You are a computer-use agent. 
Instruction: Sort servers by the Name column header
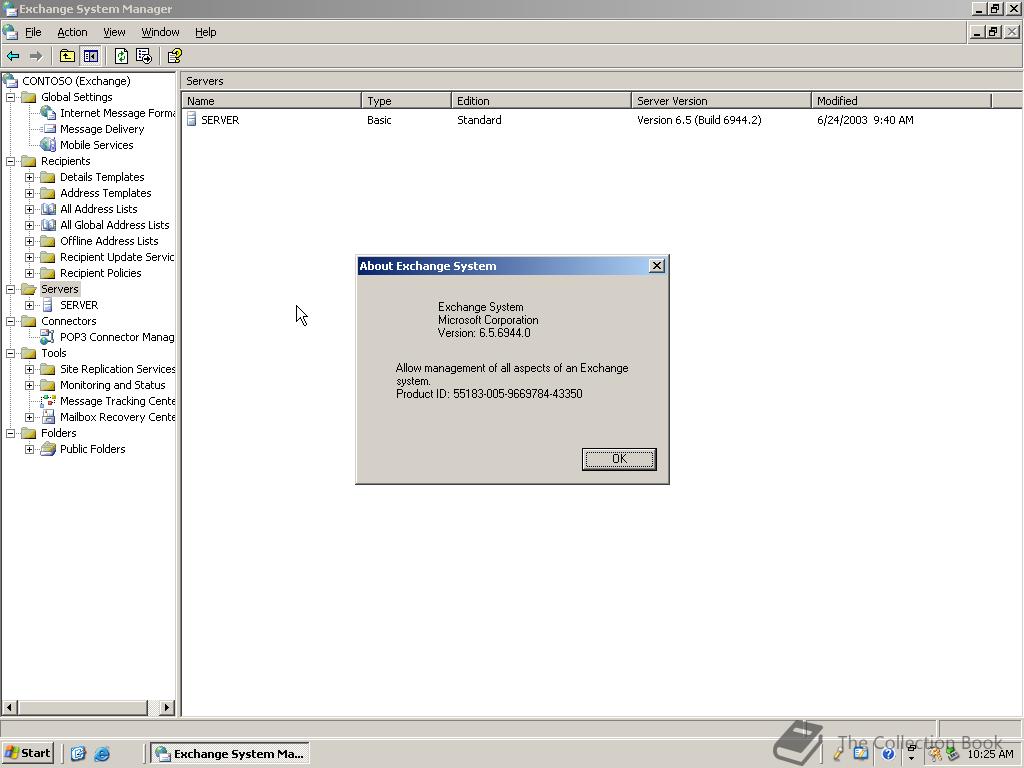coord(271,101)
